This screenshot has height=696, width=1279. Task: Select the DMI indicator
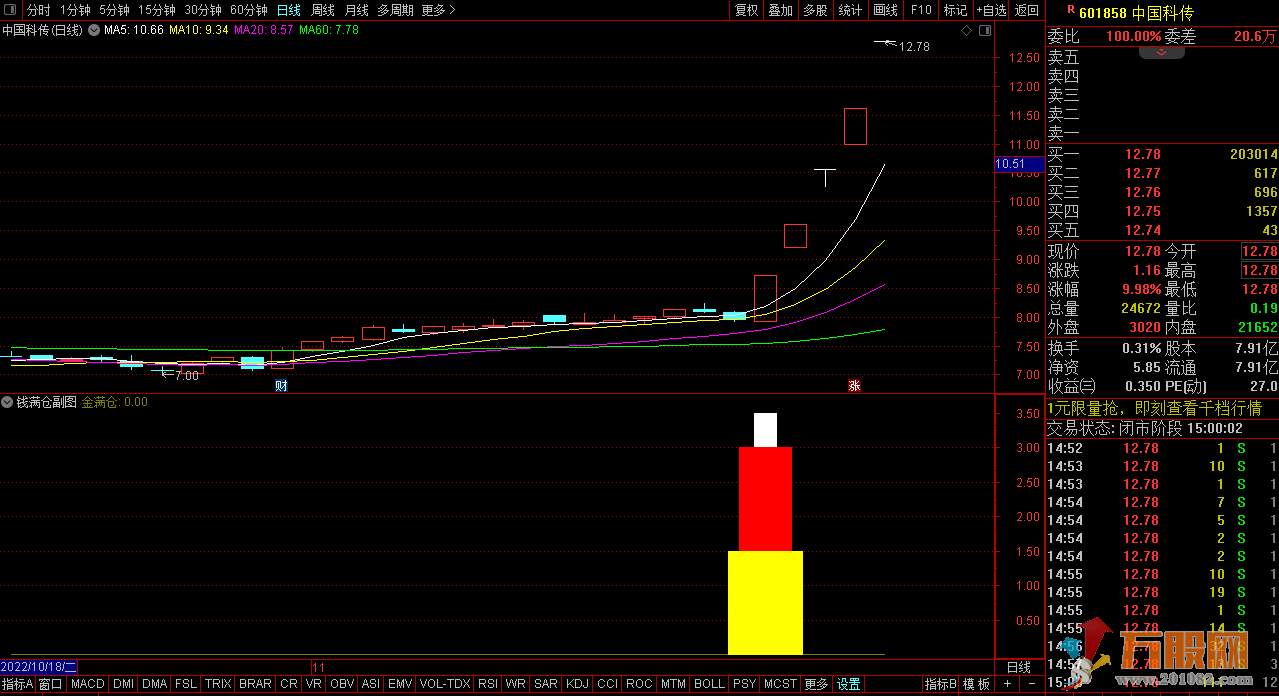[x=123, y=684]
